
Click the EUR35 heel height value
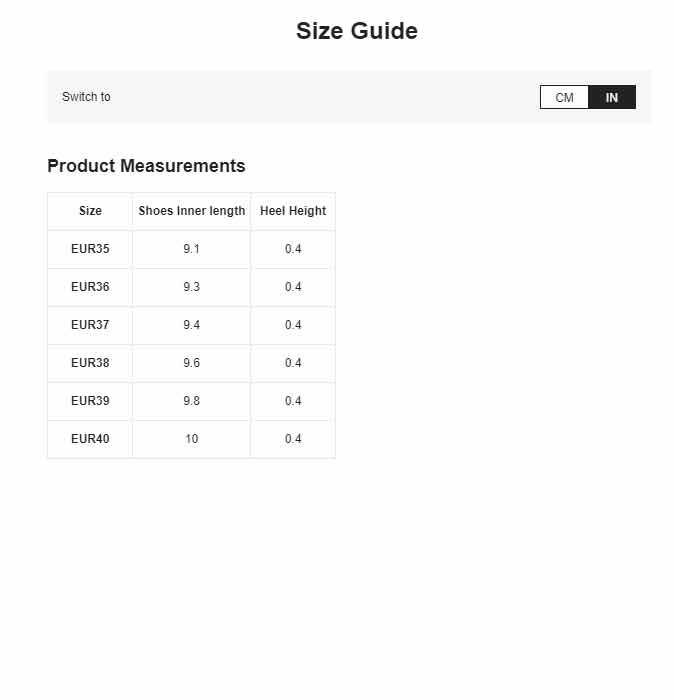pos(293,249)
